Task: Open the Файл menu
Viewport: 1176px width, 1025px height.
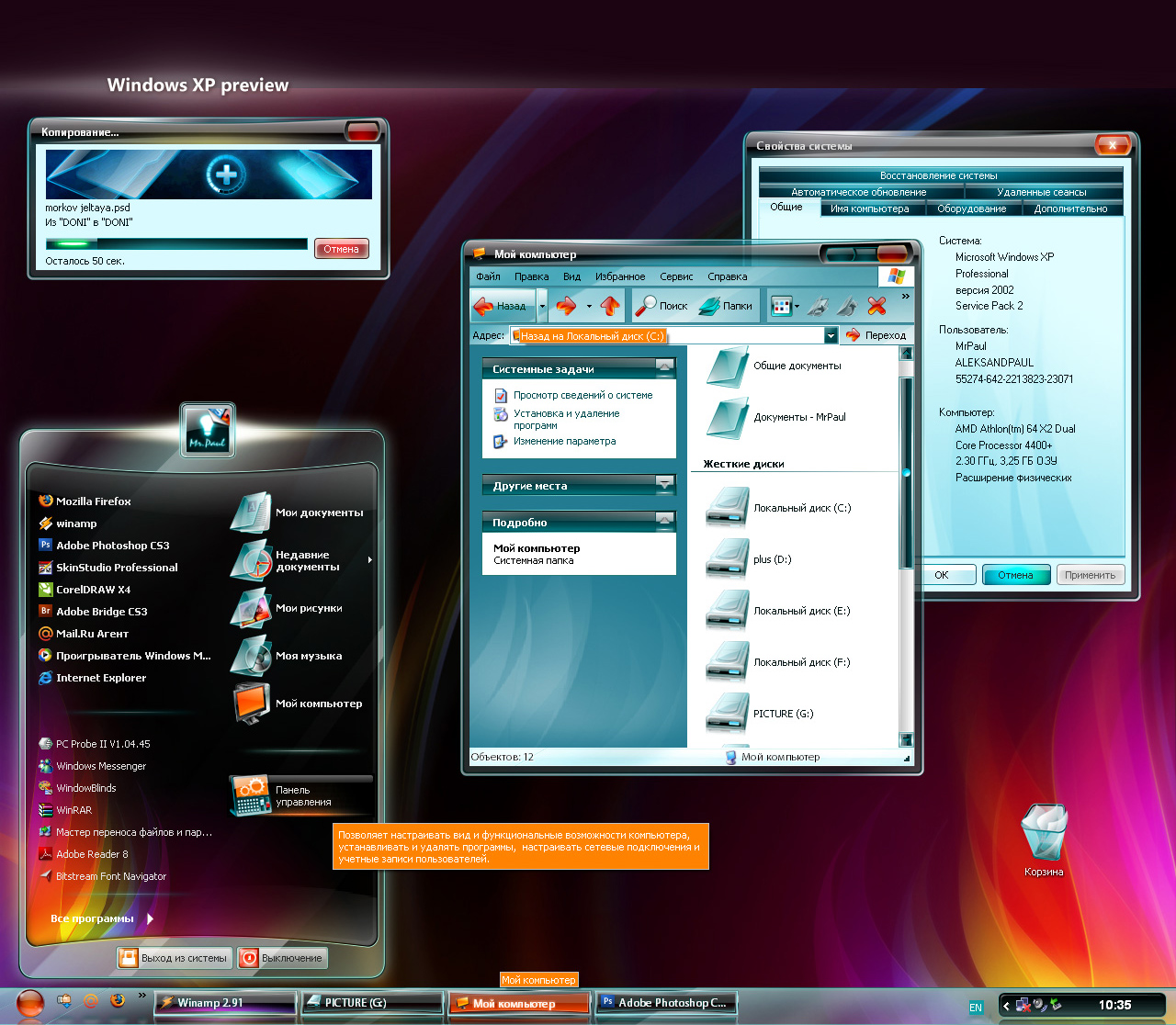Action: tap(488, 276)
